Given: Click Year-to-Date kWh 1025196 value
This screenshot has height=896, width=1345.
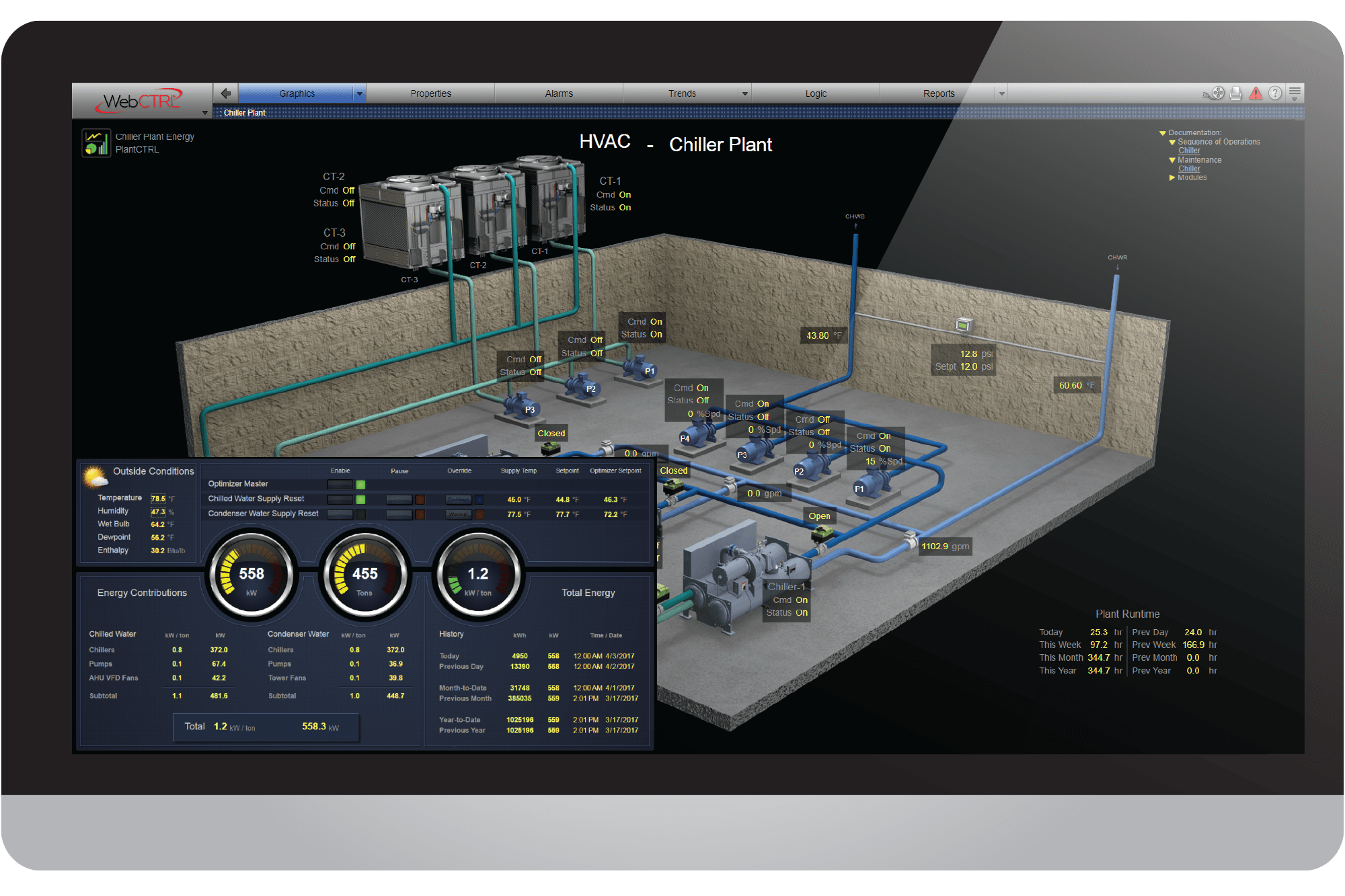Looking at the screenshot, I should tap(520, 720).
